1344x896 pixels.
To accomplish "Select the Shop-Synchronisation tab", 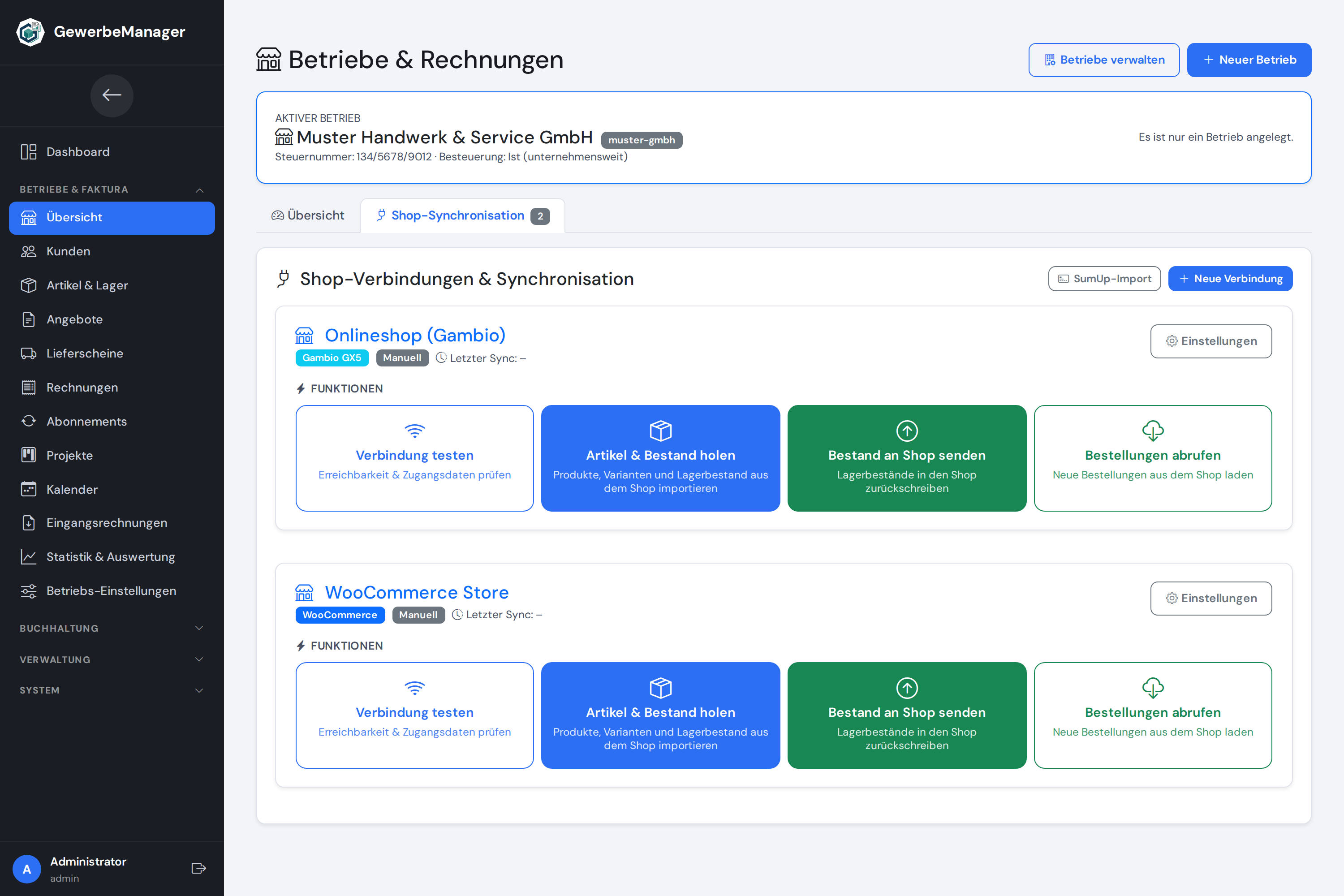I will tap(463, 215).
